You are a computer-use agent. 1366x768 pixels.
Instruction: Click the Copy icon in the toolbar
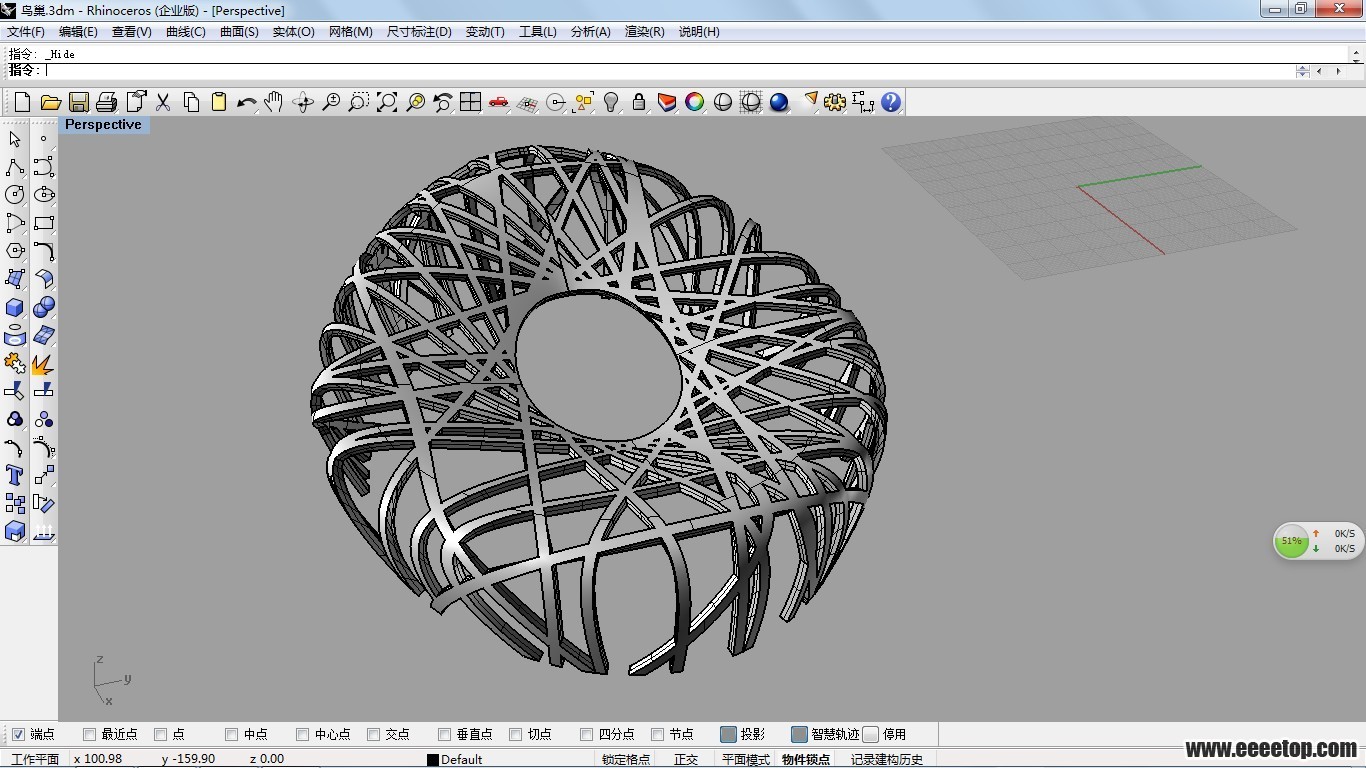[191, 102]
